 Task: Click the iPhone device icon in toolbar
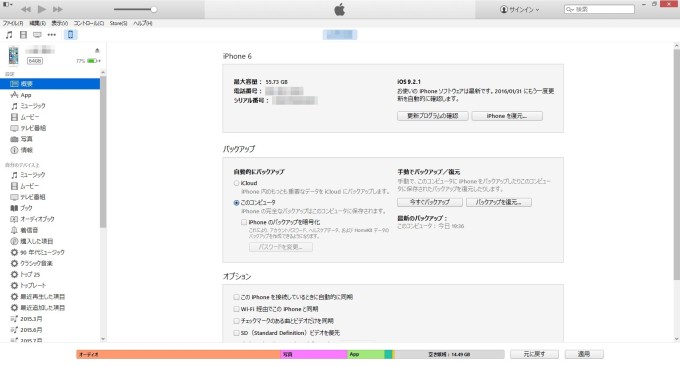[x=70, y=35]
